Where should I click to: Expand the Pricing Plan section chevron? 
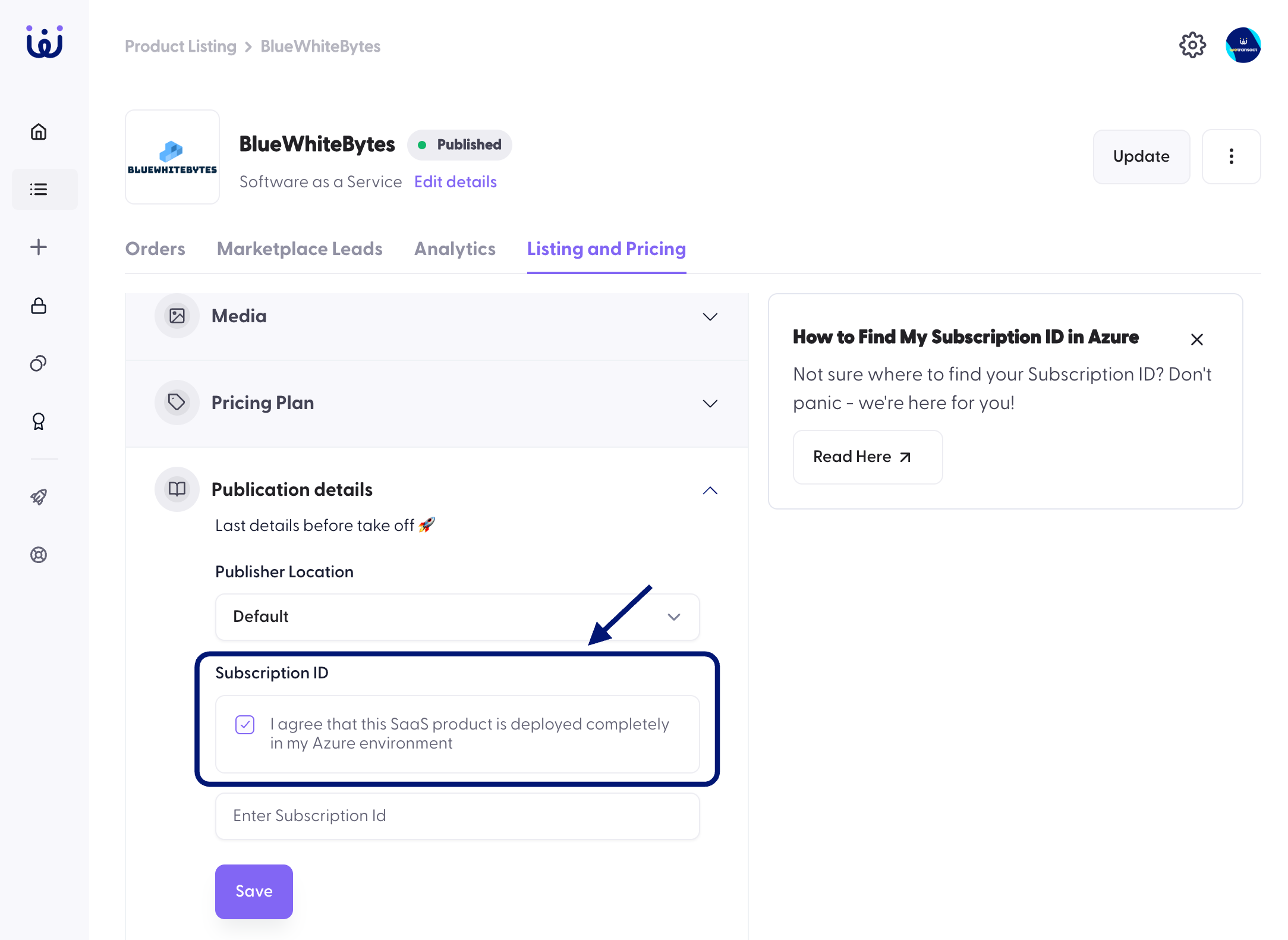click(x=710, y=403)
